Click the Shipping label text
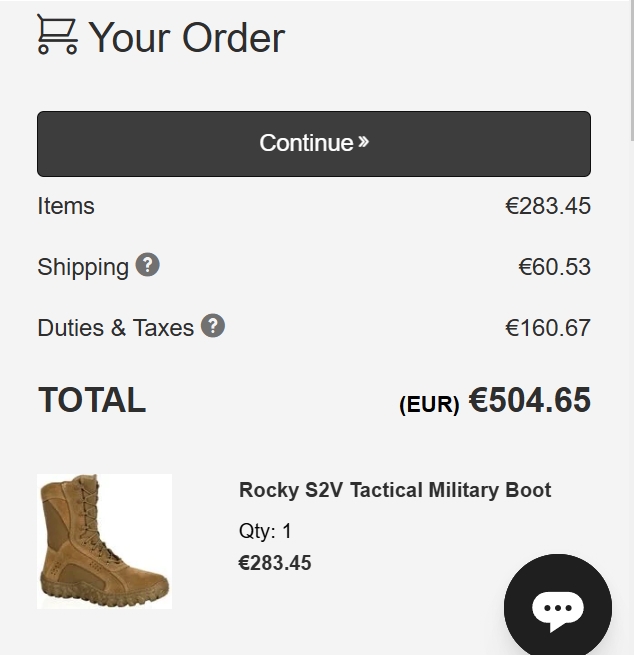 [x=83, y=267]
